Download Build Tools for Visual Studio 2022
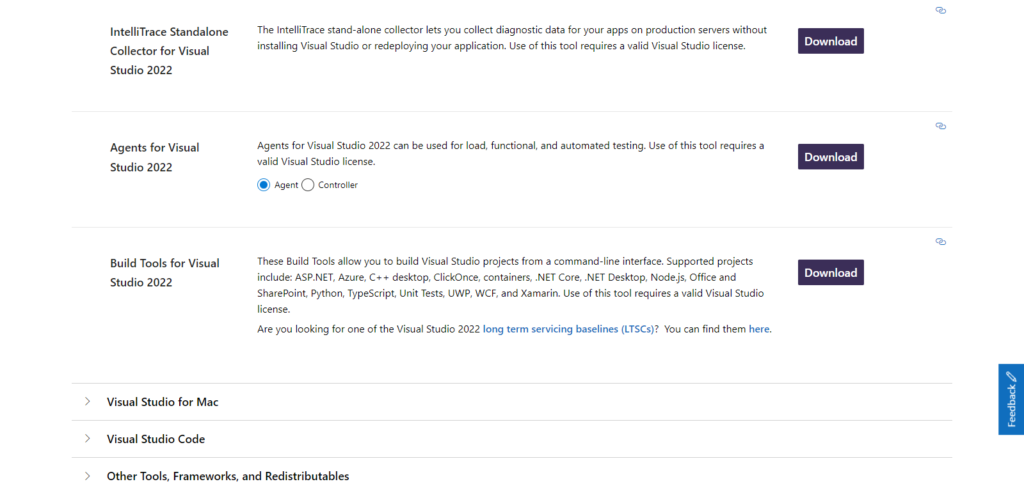The height and width of the screenshot is (484, 1024). point(830,273)
